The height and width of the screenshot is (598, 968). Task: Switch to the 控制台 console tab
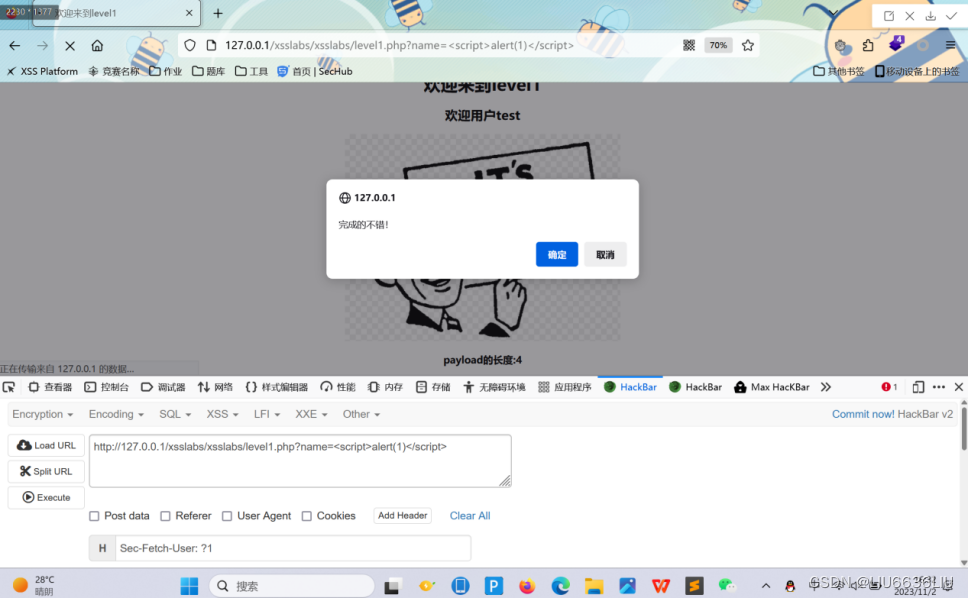[x=107, y=387]
